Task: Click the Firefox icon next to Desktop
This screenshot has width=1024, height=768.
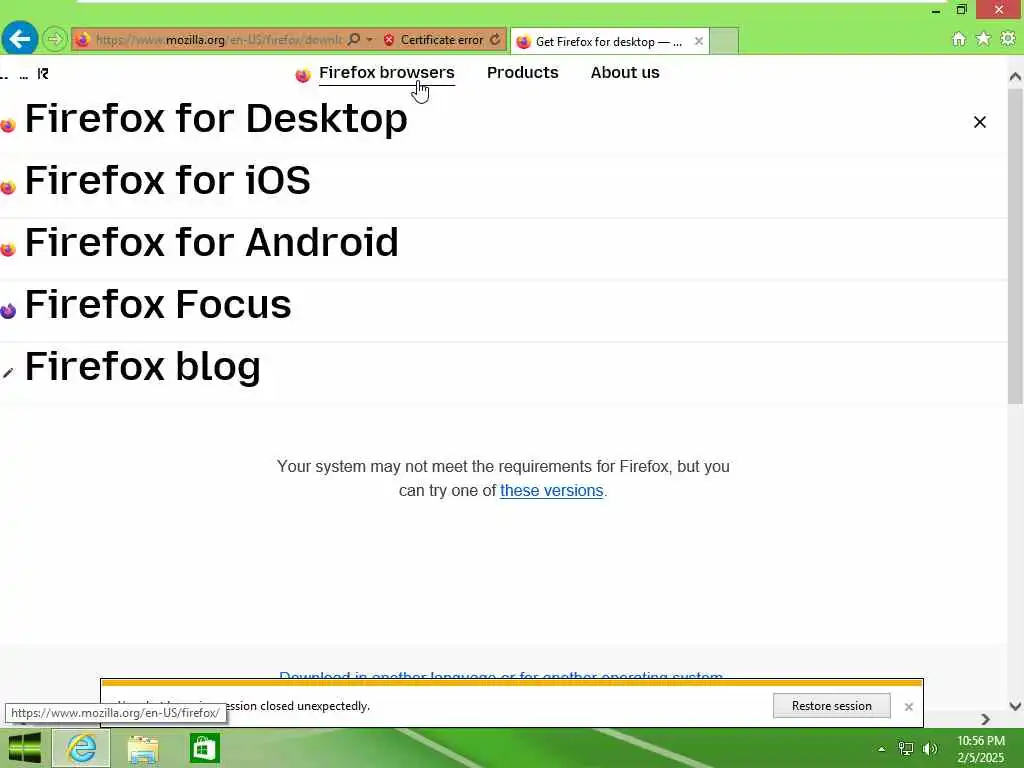Action: (x=8, y=125)
